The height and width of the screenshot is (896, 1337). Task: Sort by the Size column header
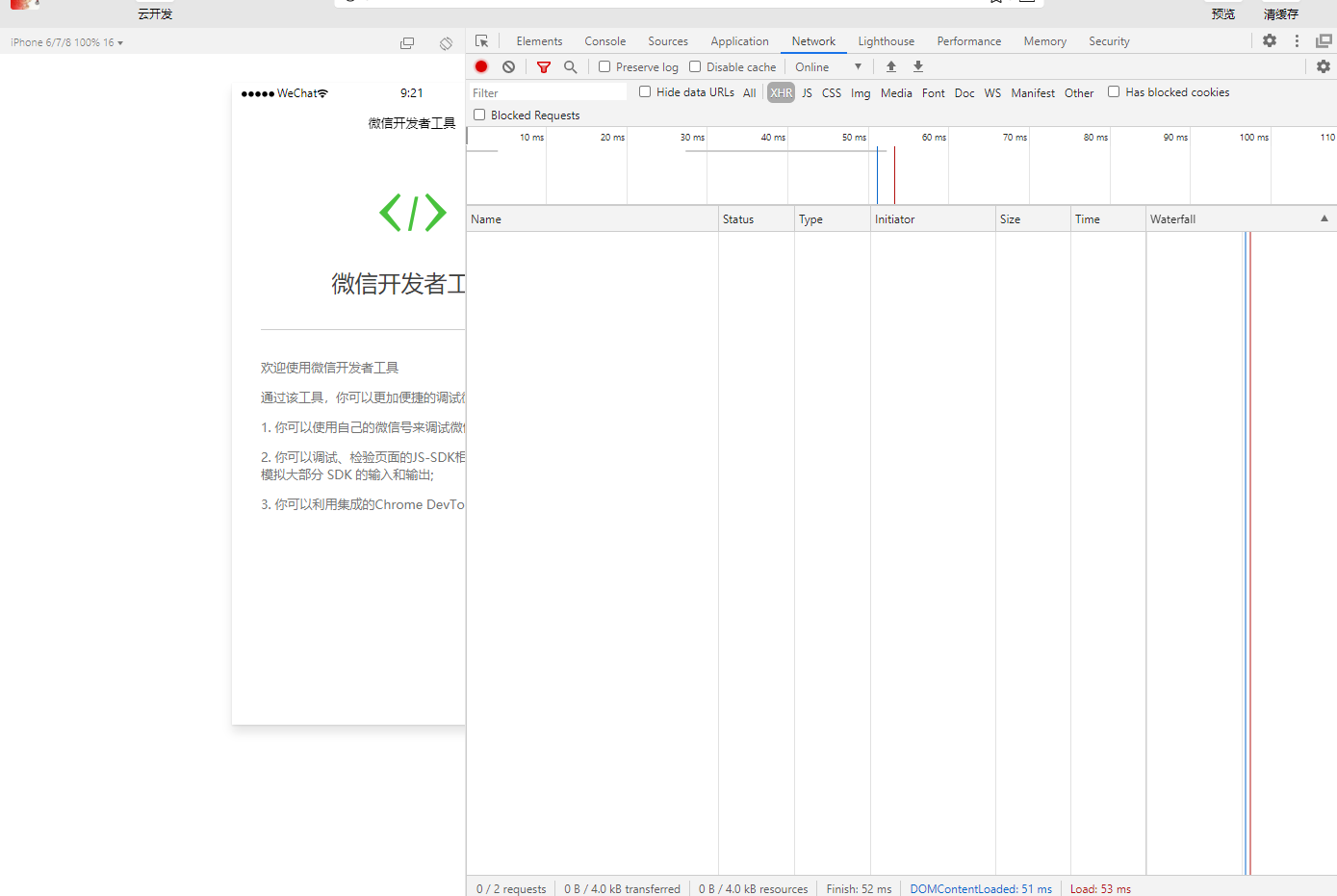point(1033,218)
